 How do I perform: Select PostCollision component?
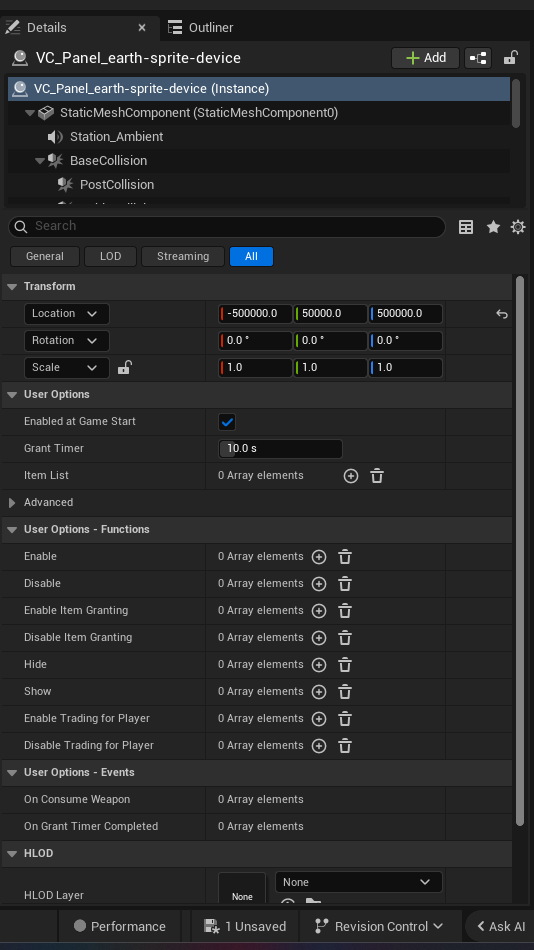pos(117,184)
